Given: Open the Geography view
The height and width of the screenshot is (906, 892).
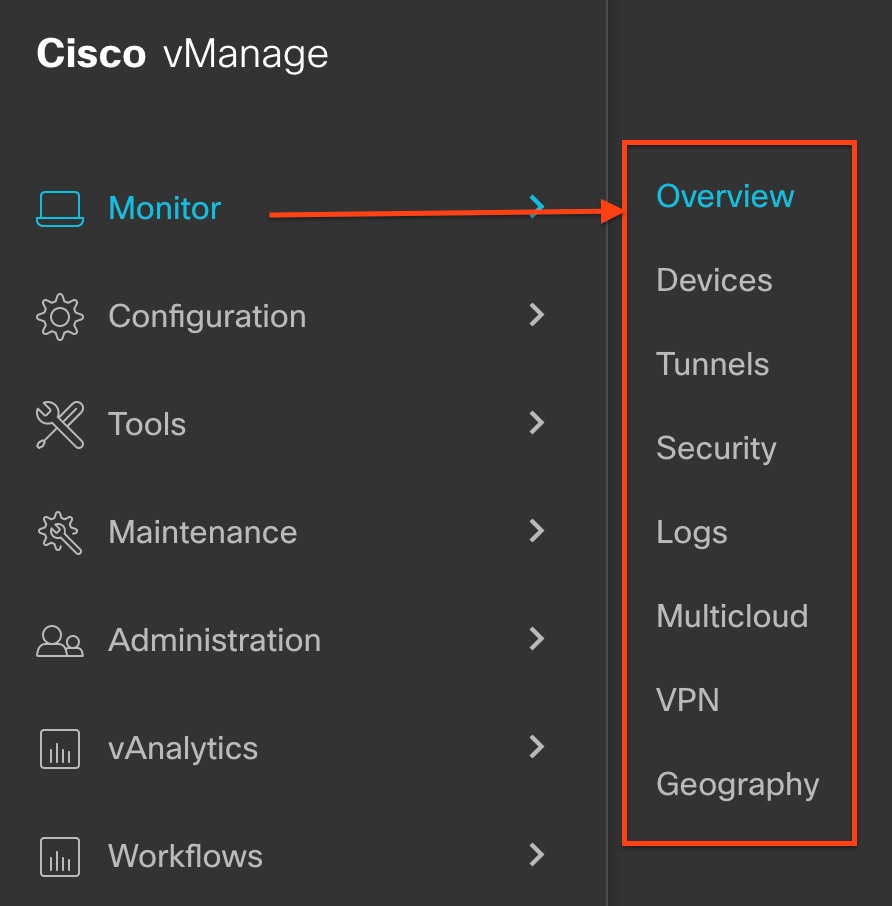Looking at the screenshot, I should [x=738, y=785].
